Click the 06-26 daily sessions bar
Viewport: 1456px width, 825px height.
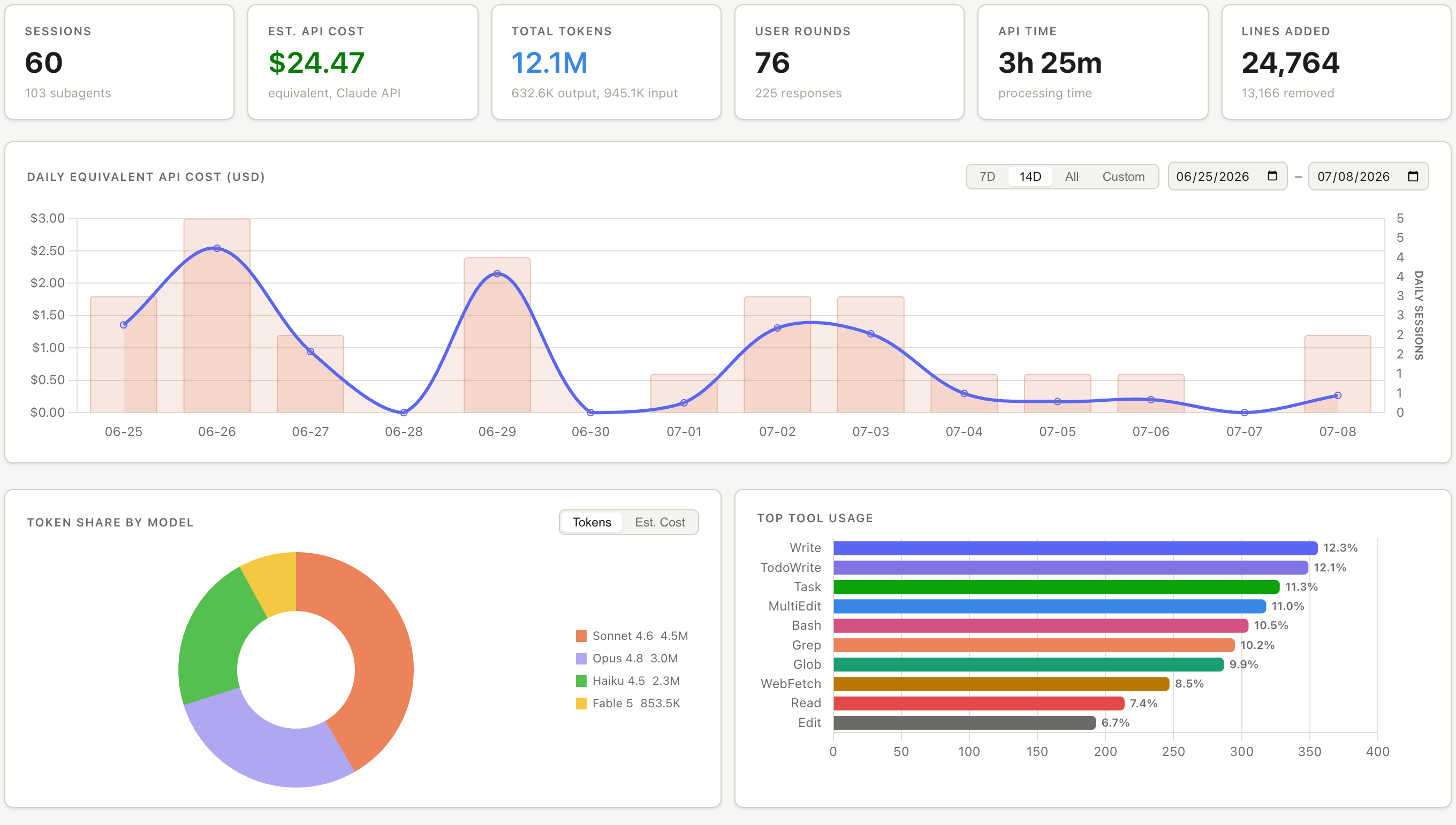tap(216, 316)
